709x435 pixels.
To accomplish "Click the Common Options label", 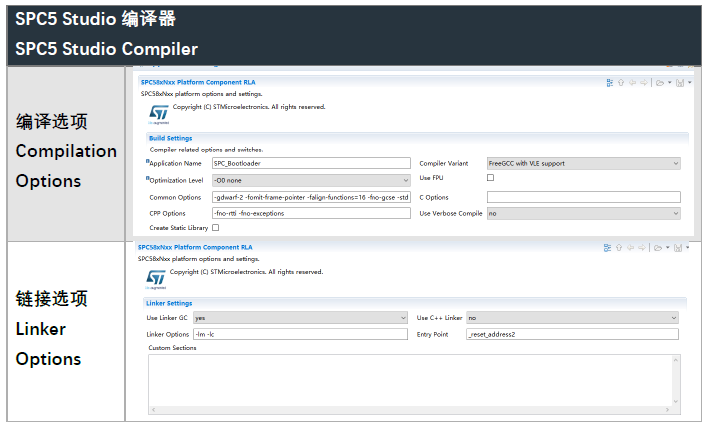I will pos(175,198).
